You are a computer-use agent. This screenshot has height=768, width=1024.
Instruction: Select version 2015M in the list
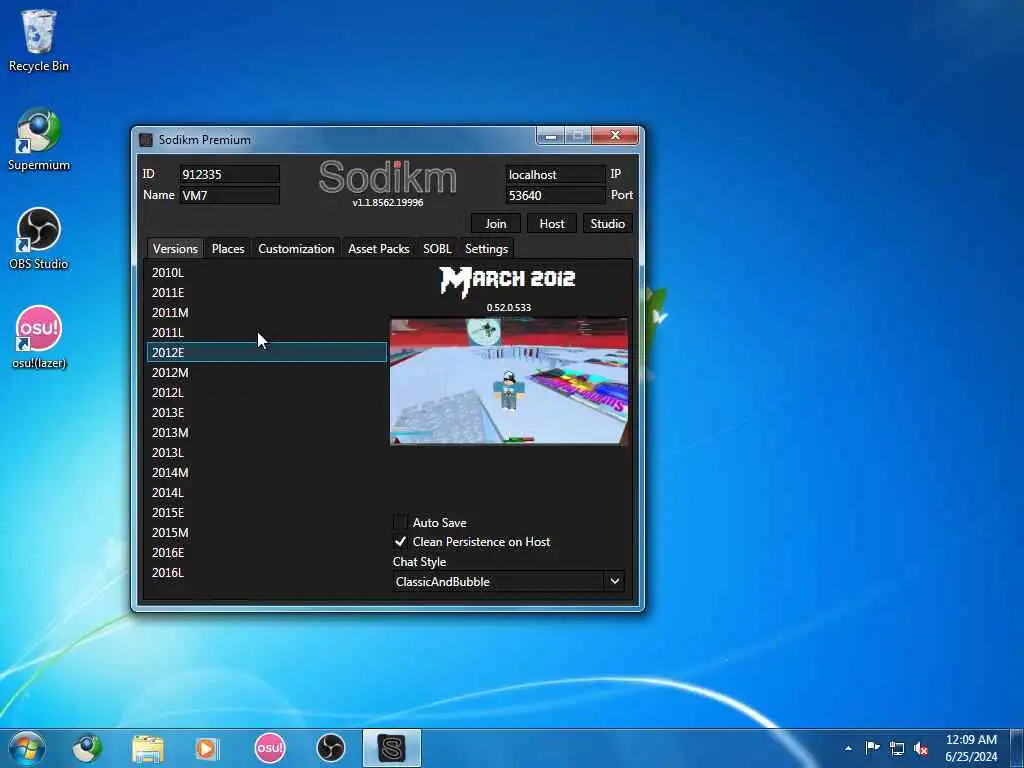tap(267, 532)
